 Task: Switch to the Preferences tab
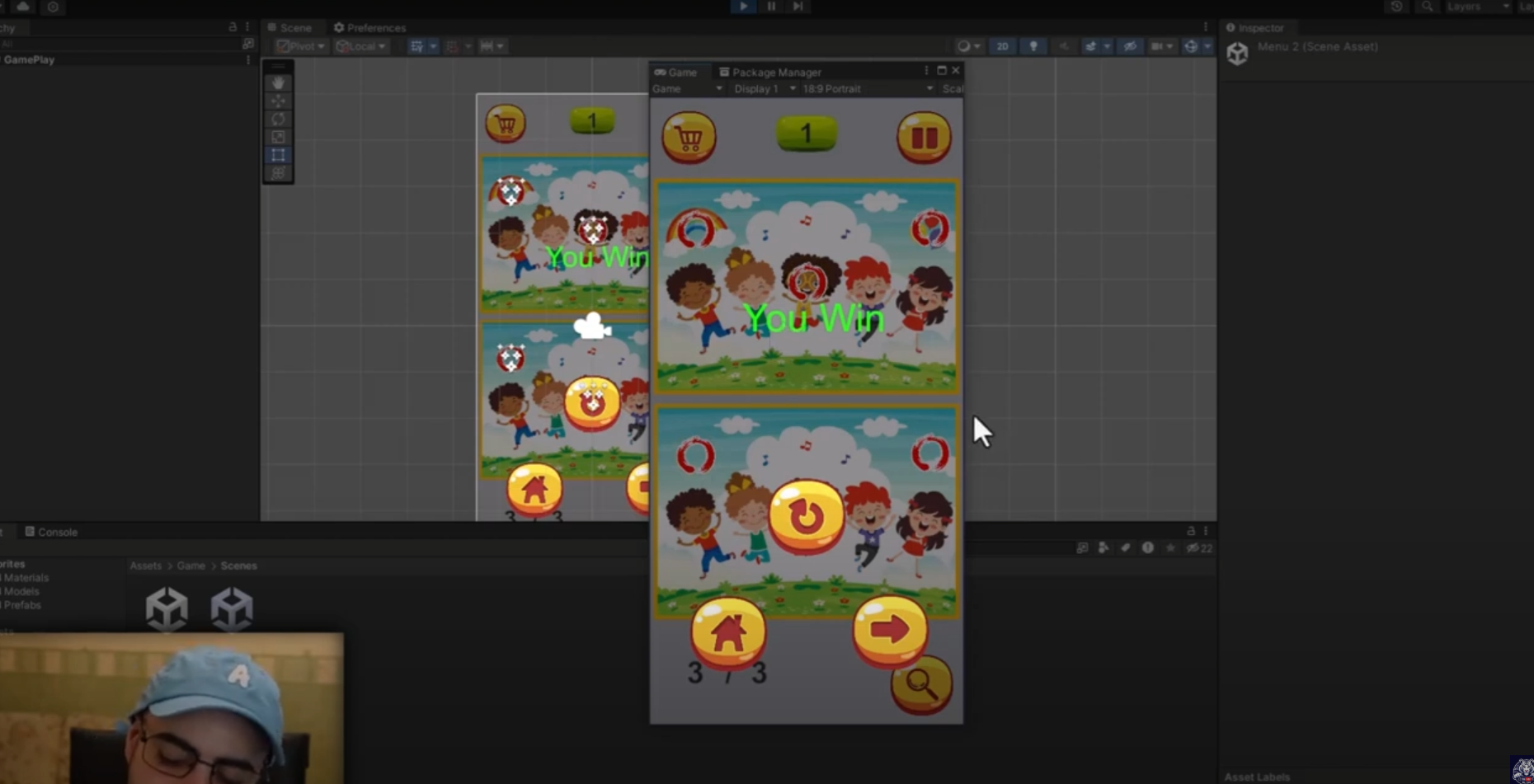tap(369, 28)
